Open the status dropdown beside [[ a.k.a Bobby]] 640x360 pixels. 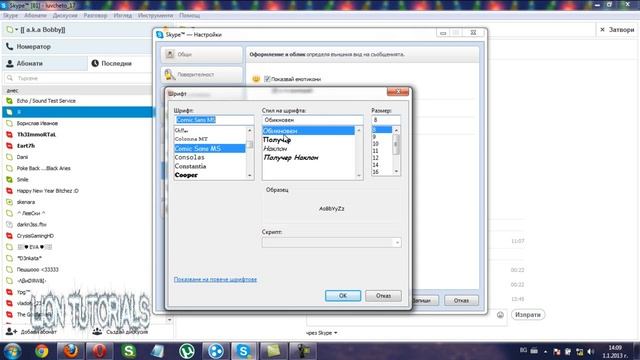tap(17, 30)
